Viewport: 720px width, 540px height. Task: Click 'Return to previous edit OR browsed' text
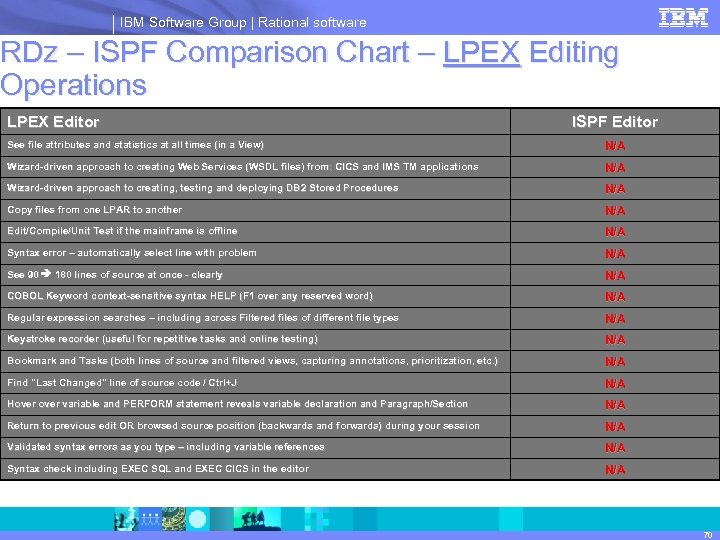(x=243, y=426)
